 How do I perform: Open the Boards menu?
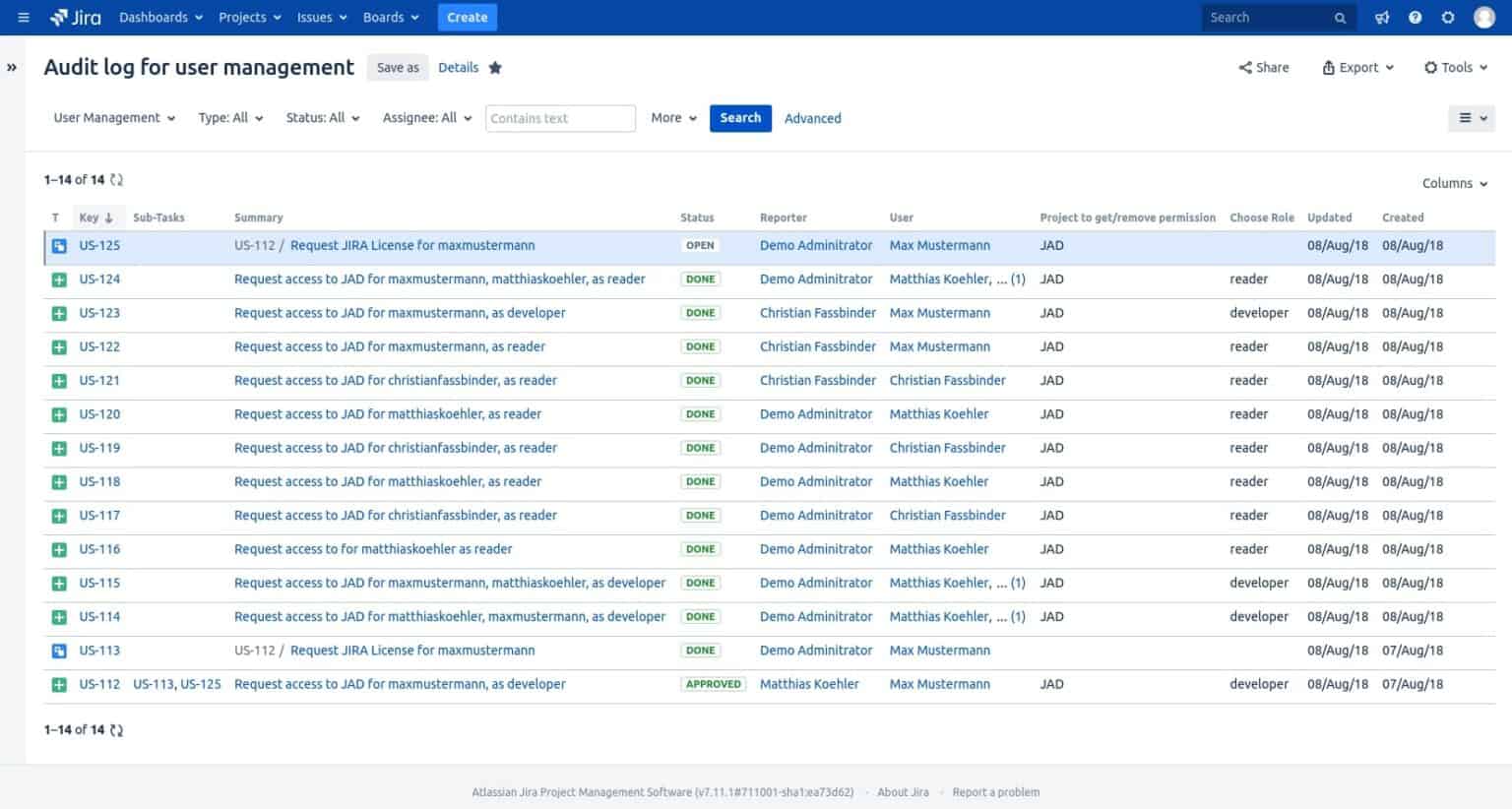click(390, 17)
